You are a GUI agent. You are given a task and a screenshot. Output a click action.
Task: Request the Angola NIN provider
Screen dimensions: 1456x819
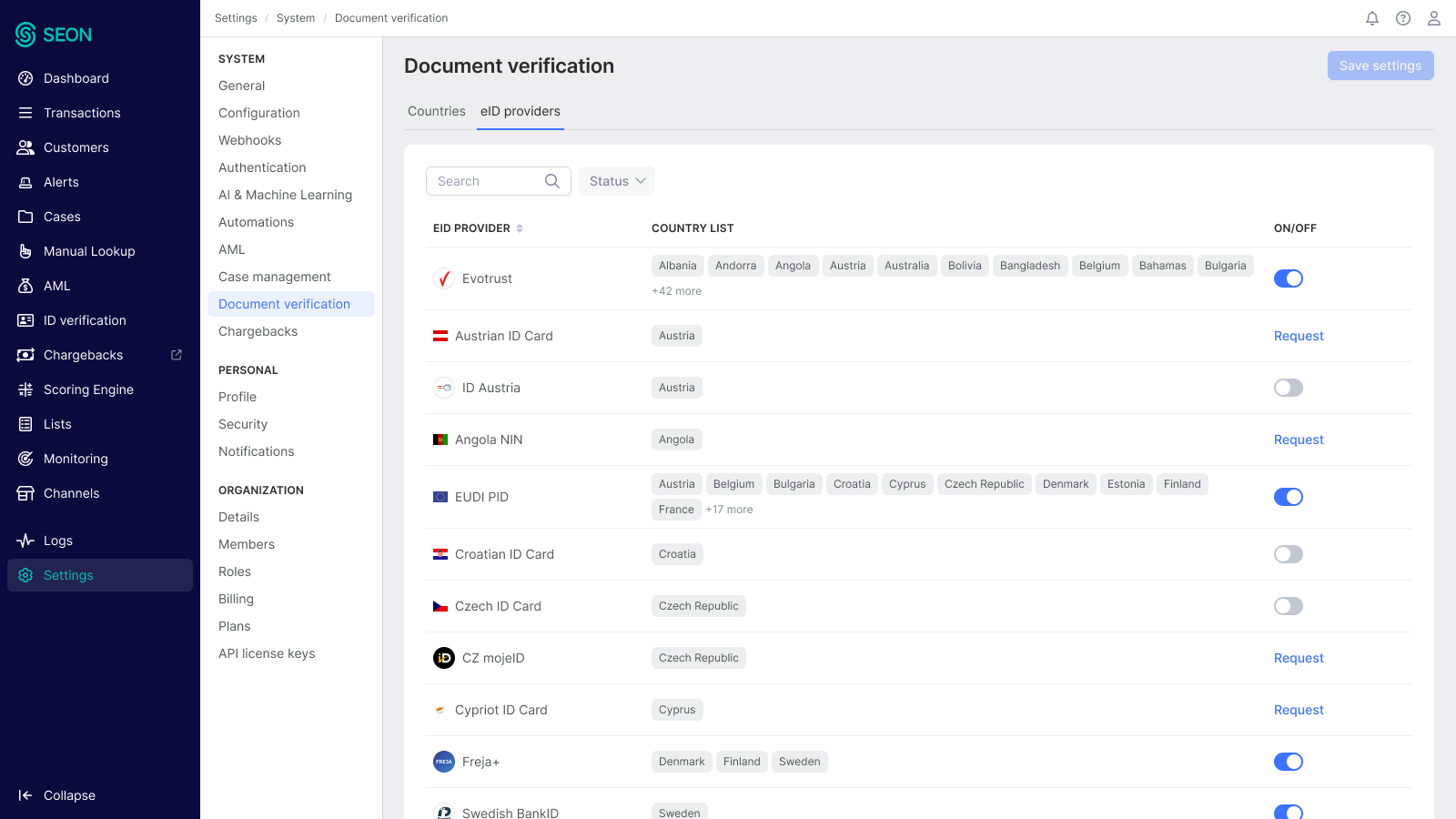click(1299, 440)
